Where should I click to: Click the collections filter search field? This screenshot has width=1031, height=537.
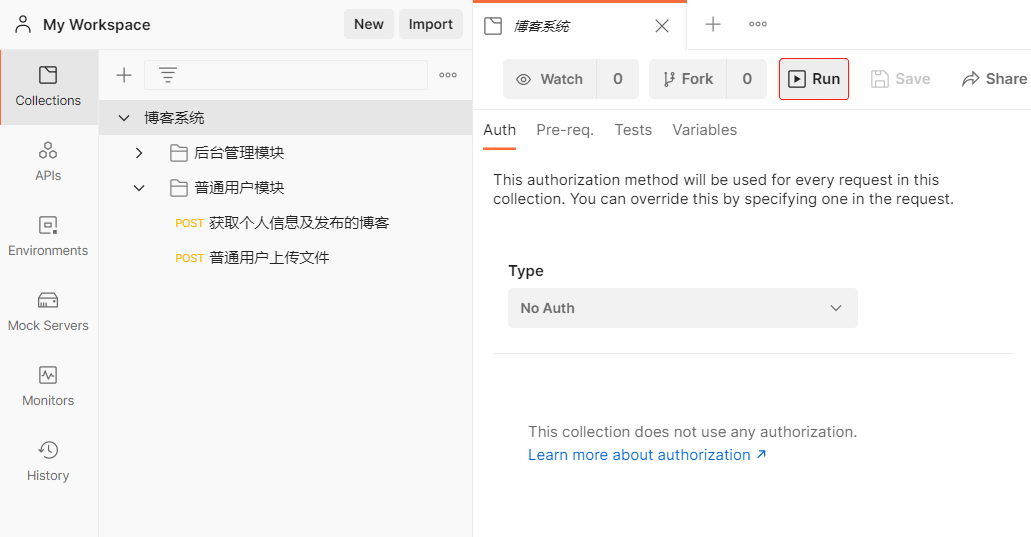point(286,75)
